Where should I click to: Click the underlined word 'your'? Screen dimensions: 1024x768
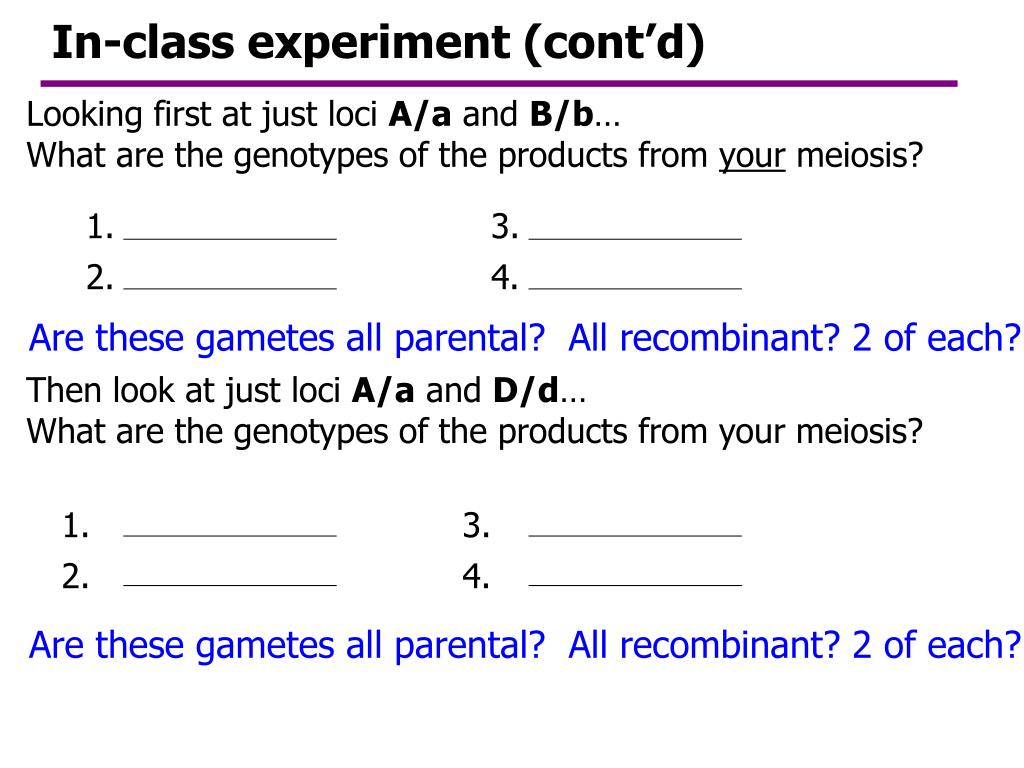pyautogui.click(x=752, y=157)
